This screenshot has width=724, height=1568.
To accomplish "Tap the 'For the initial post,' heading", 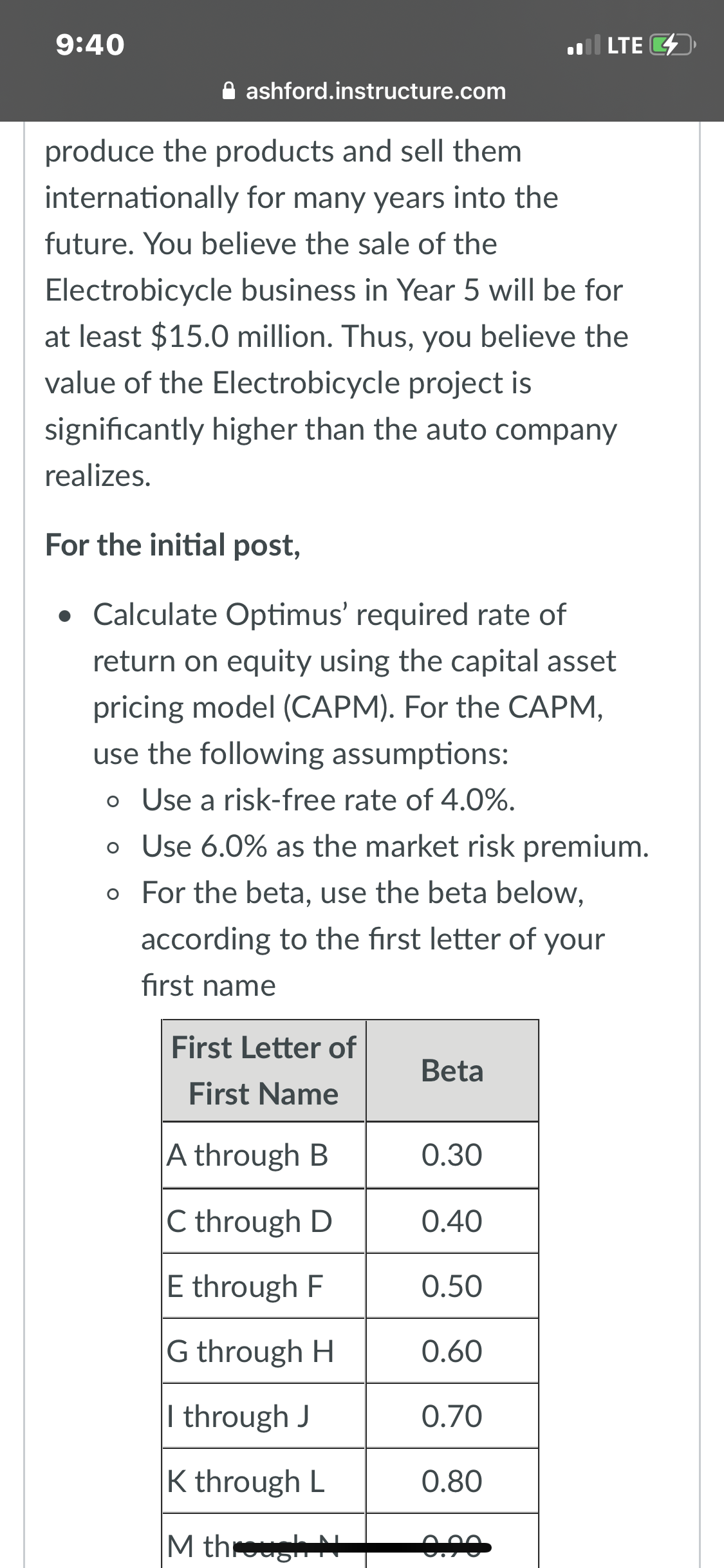I will click(x=172, y=545).
